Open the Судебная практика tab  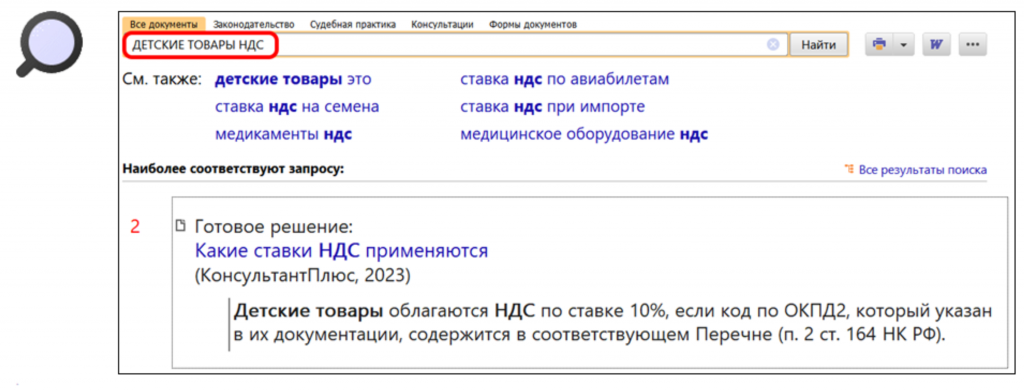(353, 24)
